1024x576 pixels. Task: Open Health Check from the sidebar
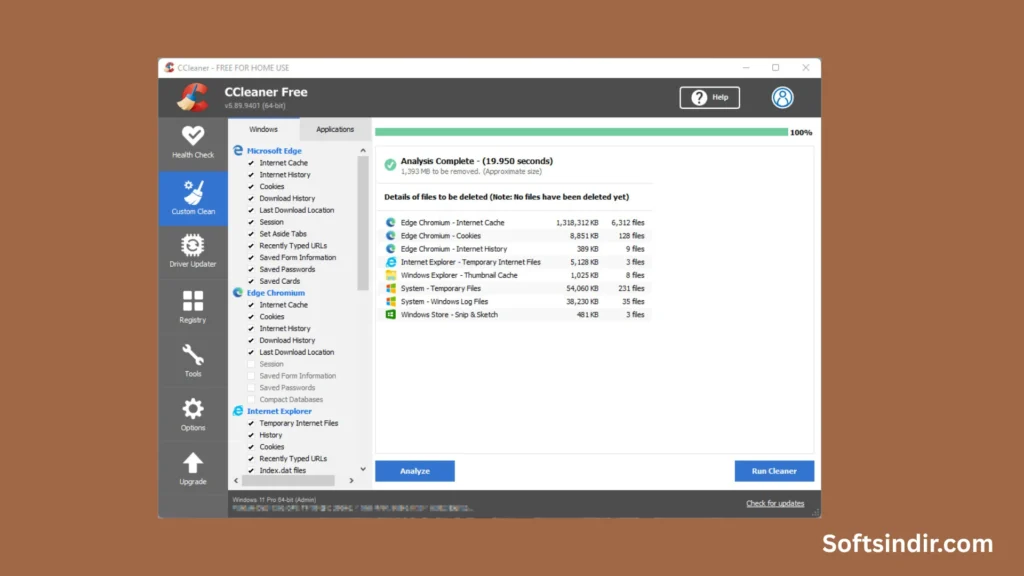192,142
